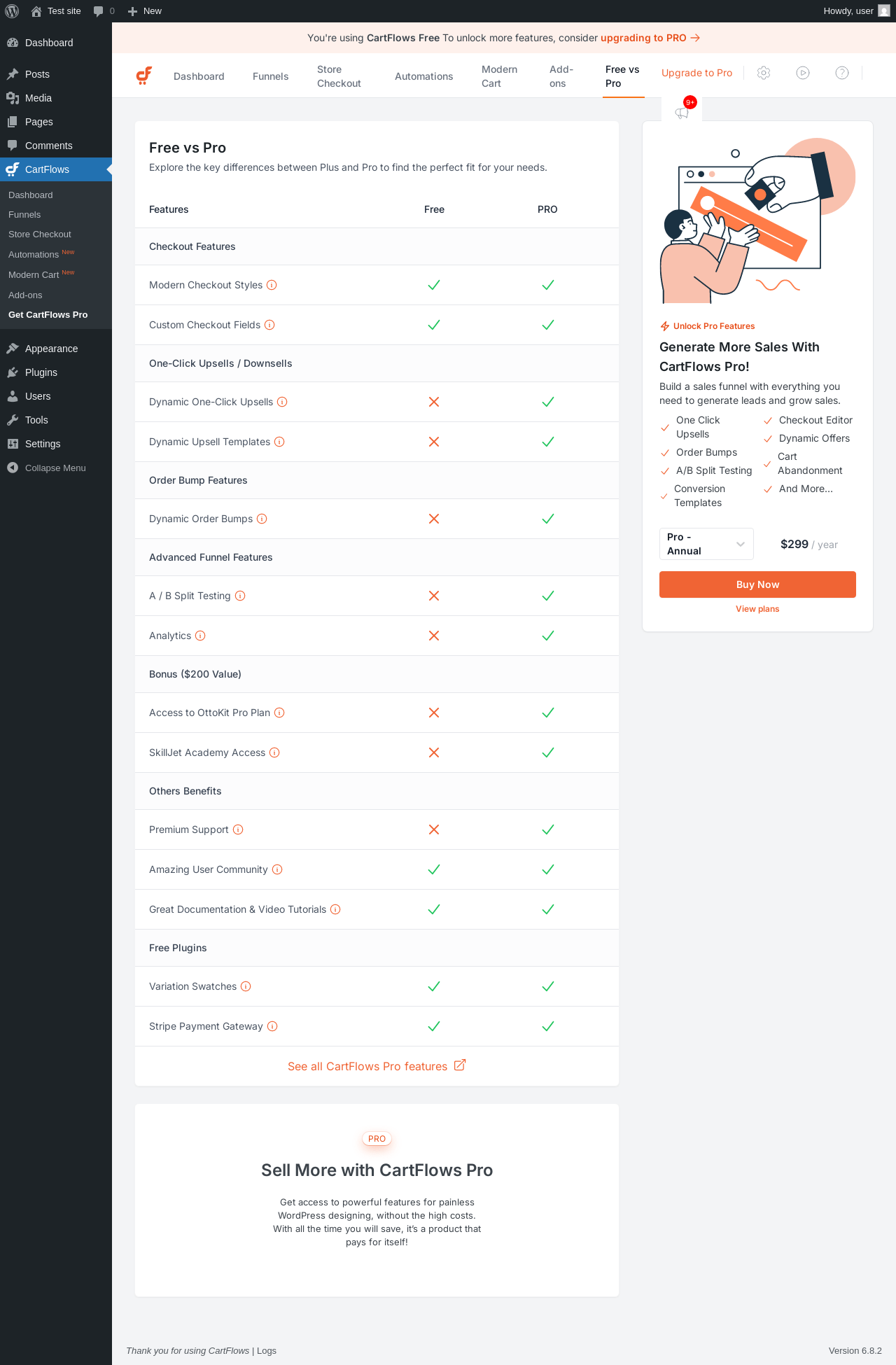This screenshot has height=1365, width=896.
Task: Click upgrading to PRO banner link
Action: 650,38
